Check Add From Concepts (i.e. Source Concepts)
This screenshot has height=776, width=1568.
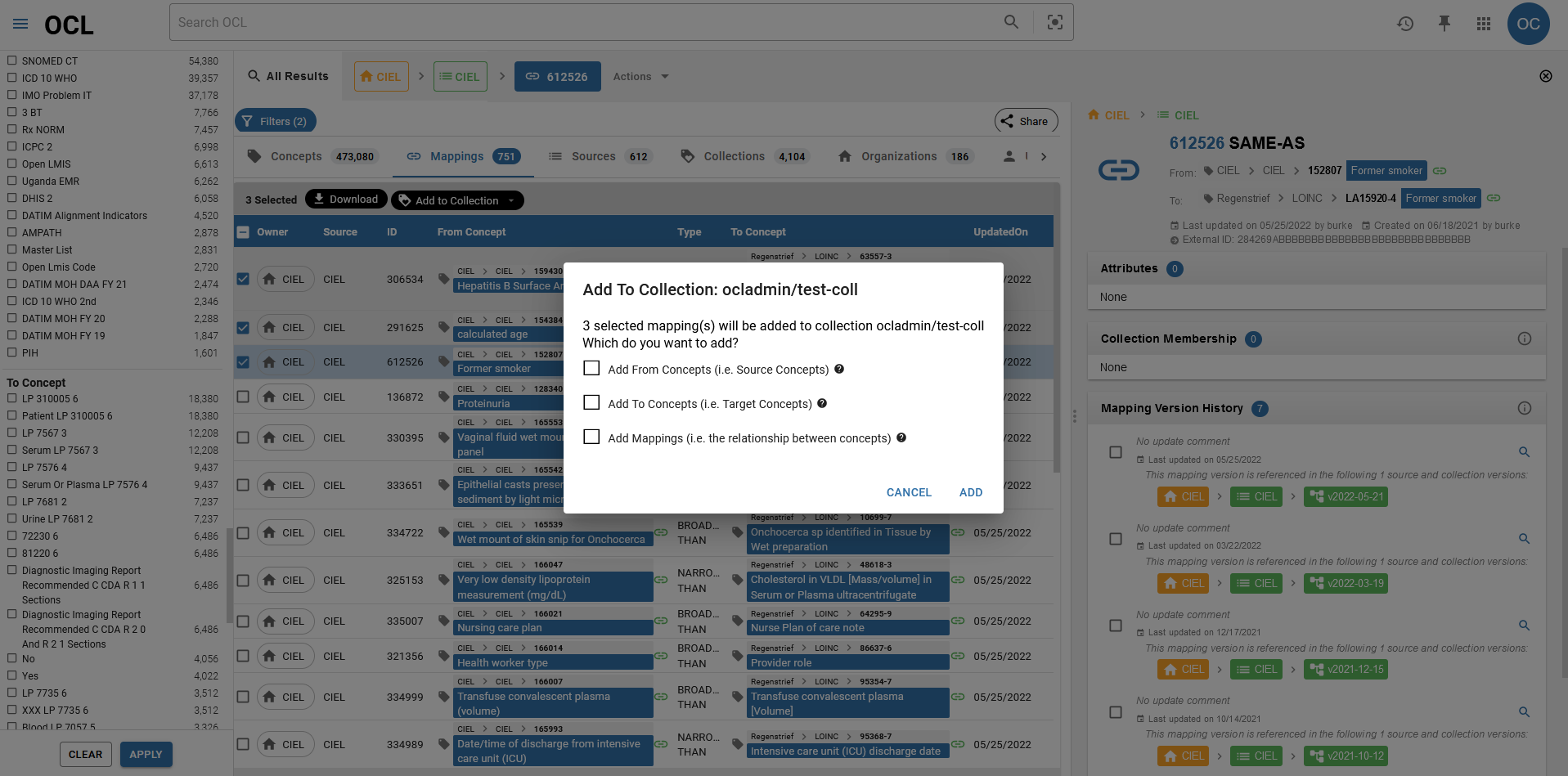tap(591, 368)
